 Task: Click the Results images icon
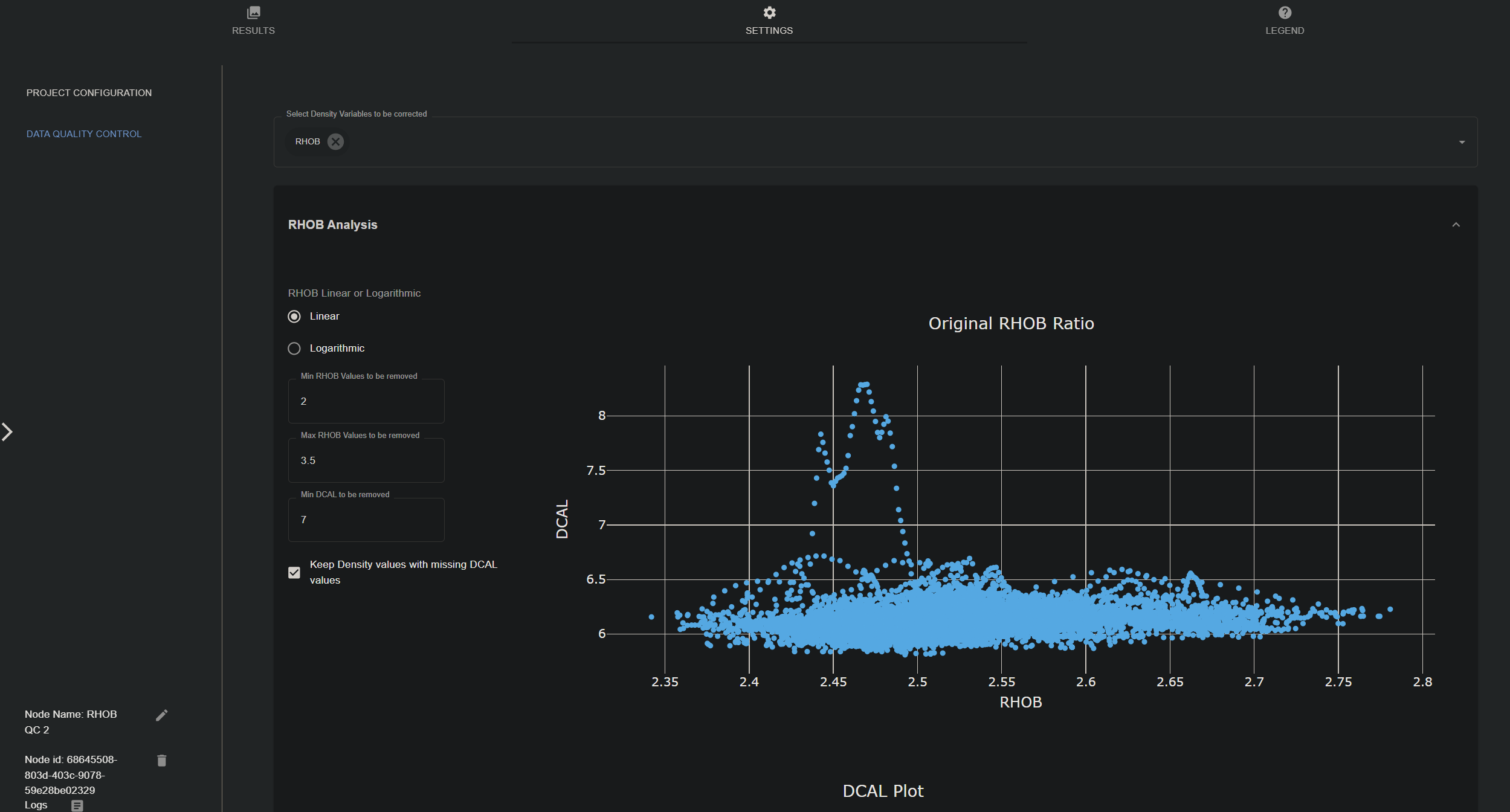(x=253, y=13)
